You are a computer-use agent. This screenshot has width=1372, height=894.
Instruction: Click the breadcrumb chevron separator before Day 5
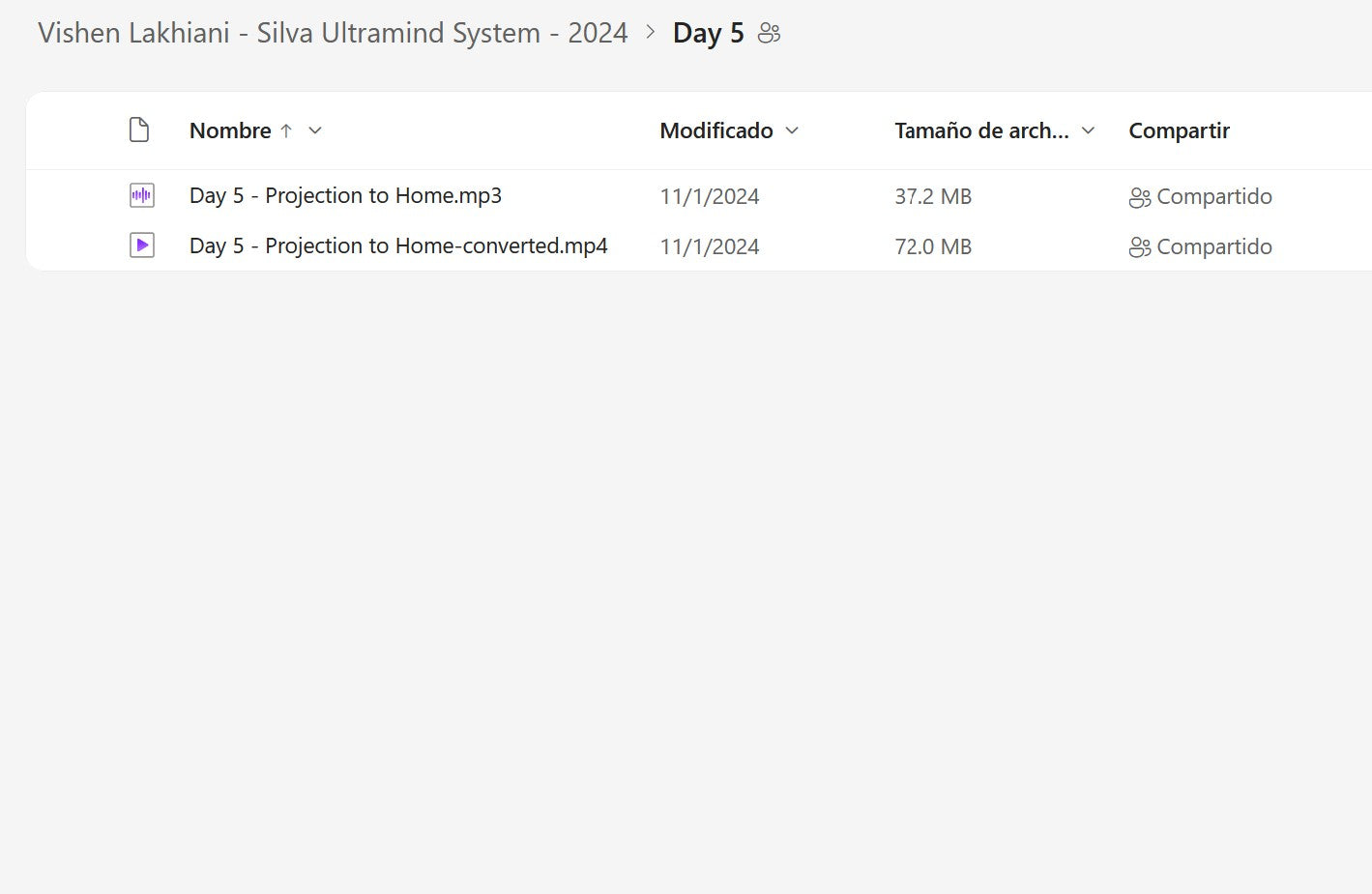[x=651, y=33]
